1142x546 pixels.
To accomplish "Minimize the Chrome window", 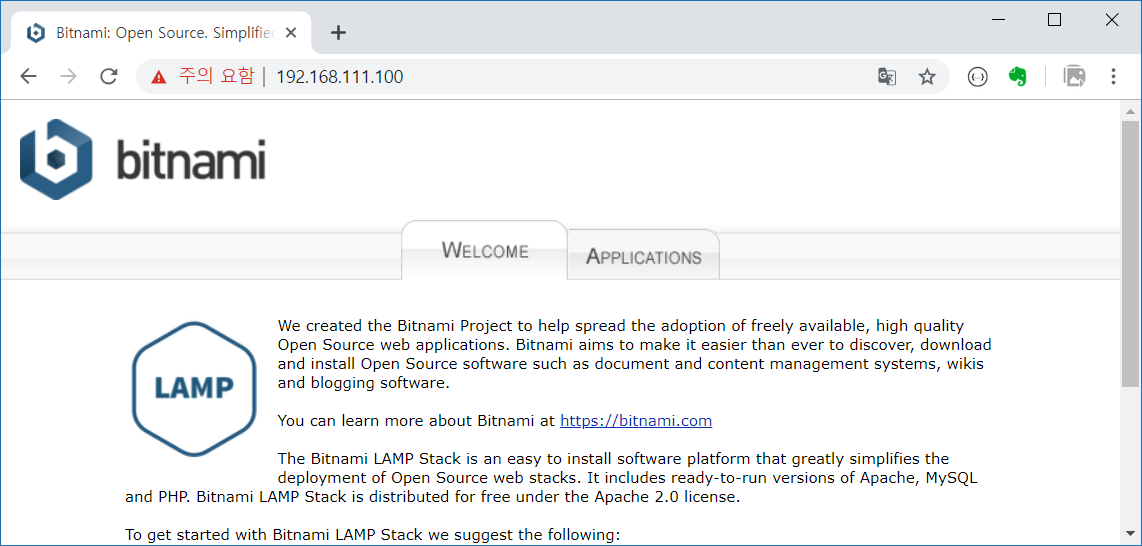I will pos(997,20).
